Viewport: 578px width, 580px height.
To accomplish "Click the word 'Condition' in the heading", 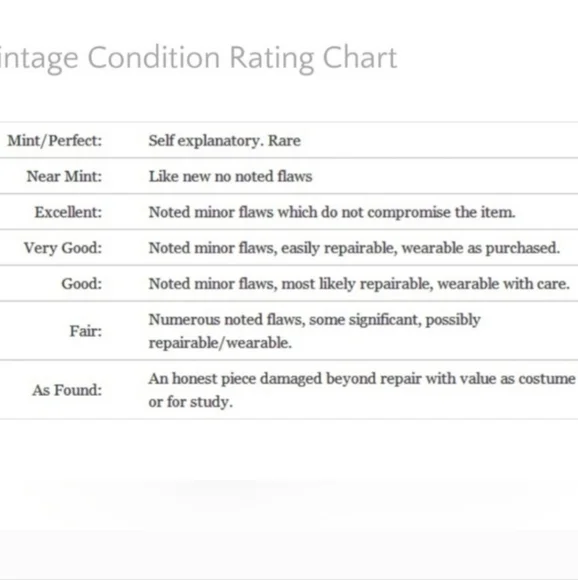I will coord(154,57).
